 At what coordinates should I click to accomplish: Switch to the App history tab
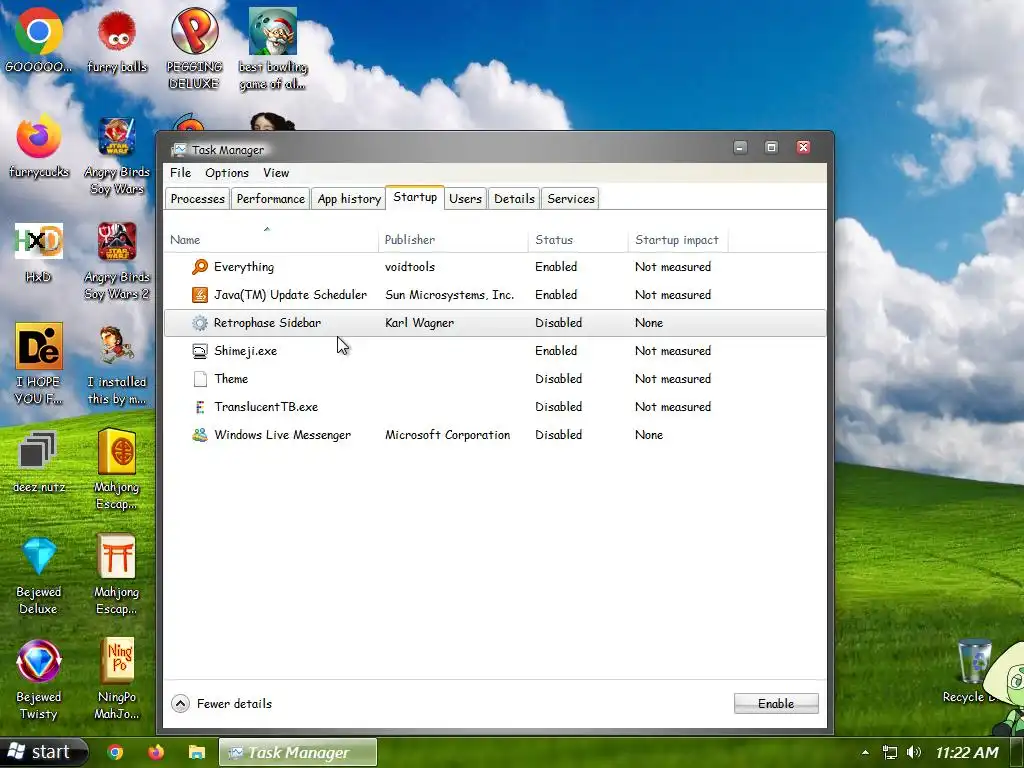(349, 199)
